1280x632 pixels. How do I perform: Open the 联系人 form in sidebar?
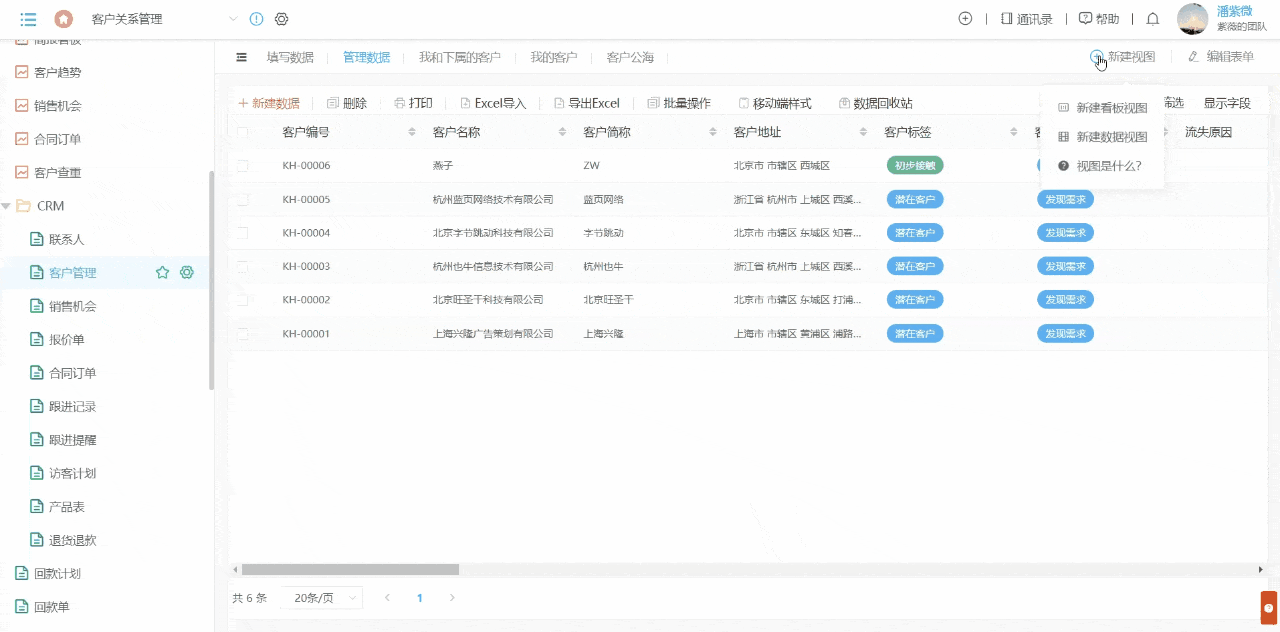(67, 239)
